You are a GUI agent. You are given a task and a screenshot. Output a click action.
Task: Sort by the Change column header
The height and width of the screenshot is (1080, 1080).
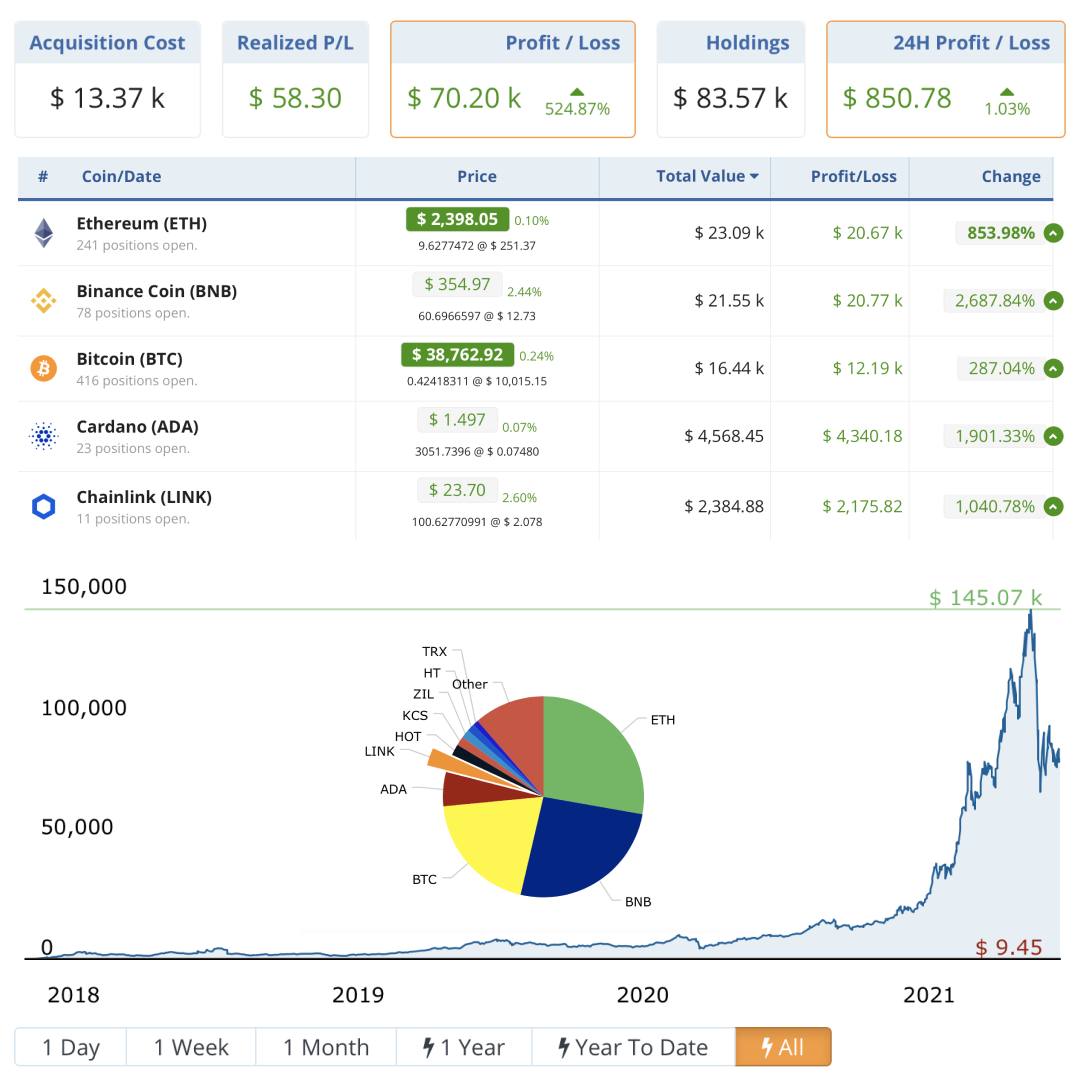[1010, 177]
